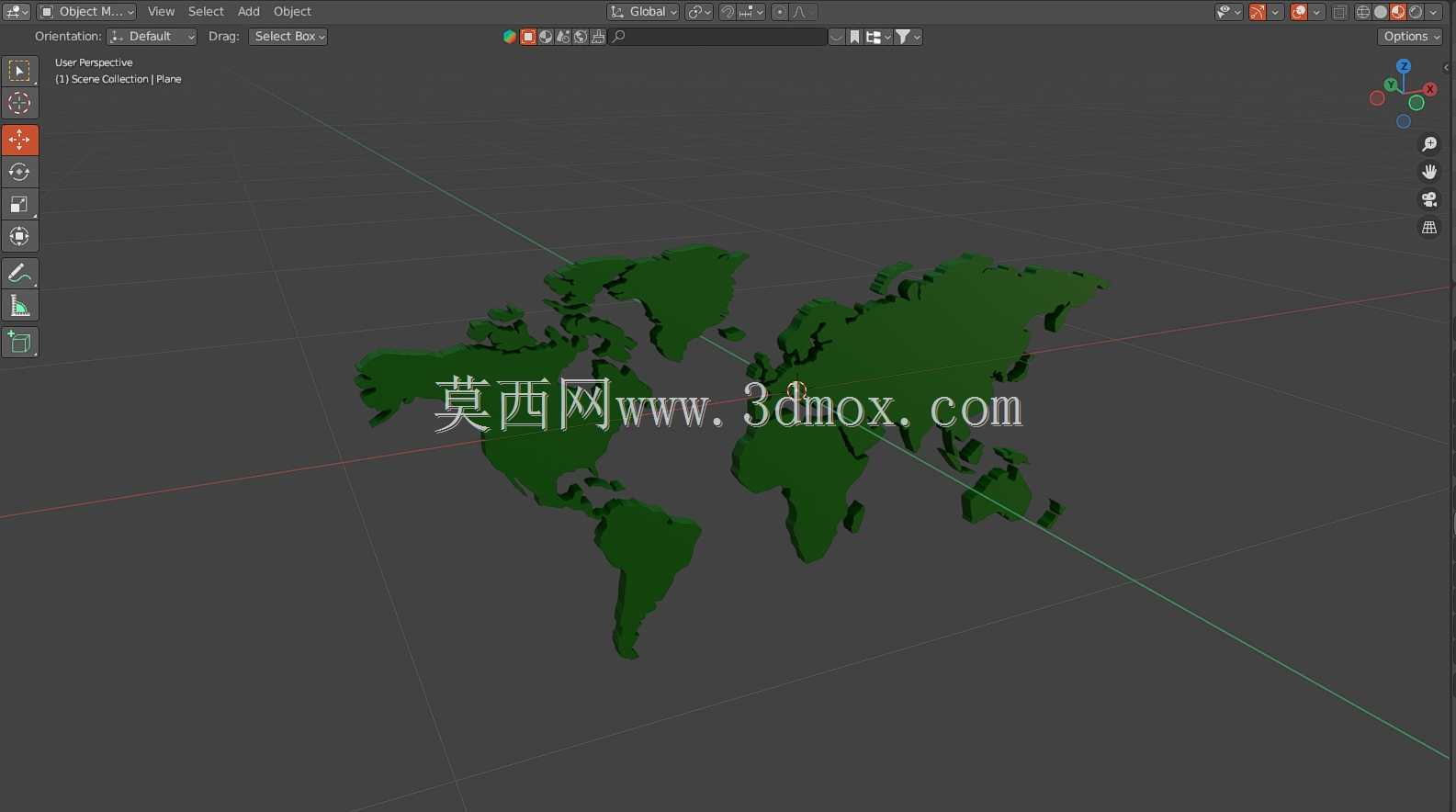Image resolution: width=1456 pixels, height=812 pixels.
Task: Click the green Y axis on gizmo
Action: click(x=1392, y=85)
